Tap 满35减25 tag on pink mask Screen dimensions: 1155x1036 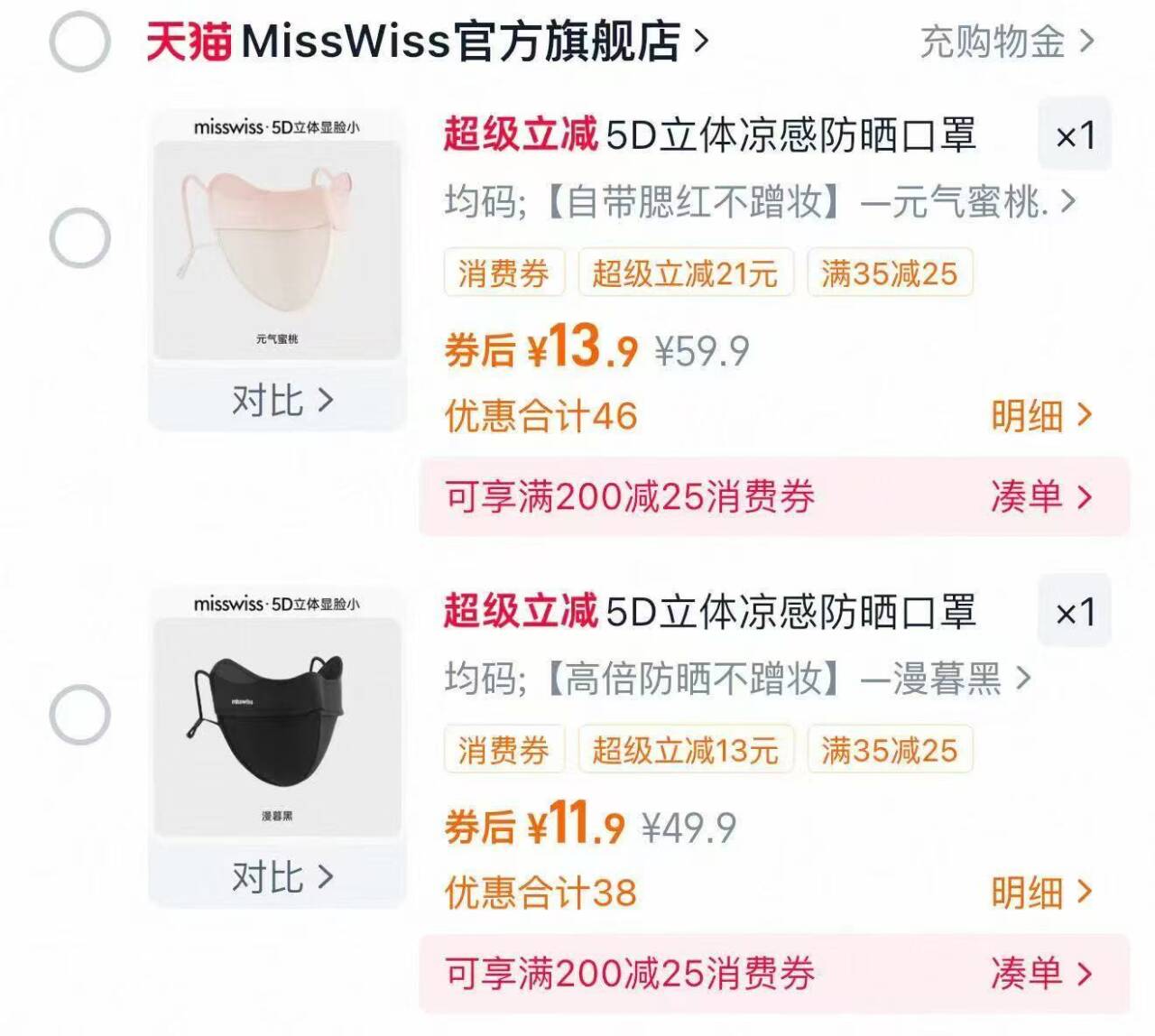[x=890, y=273]
